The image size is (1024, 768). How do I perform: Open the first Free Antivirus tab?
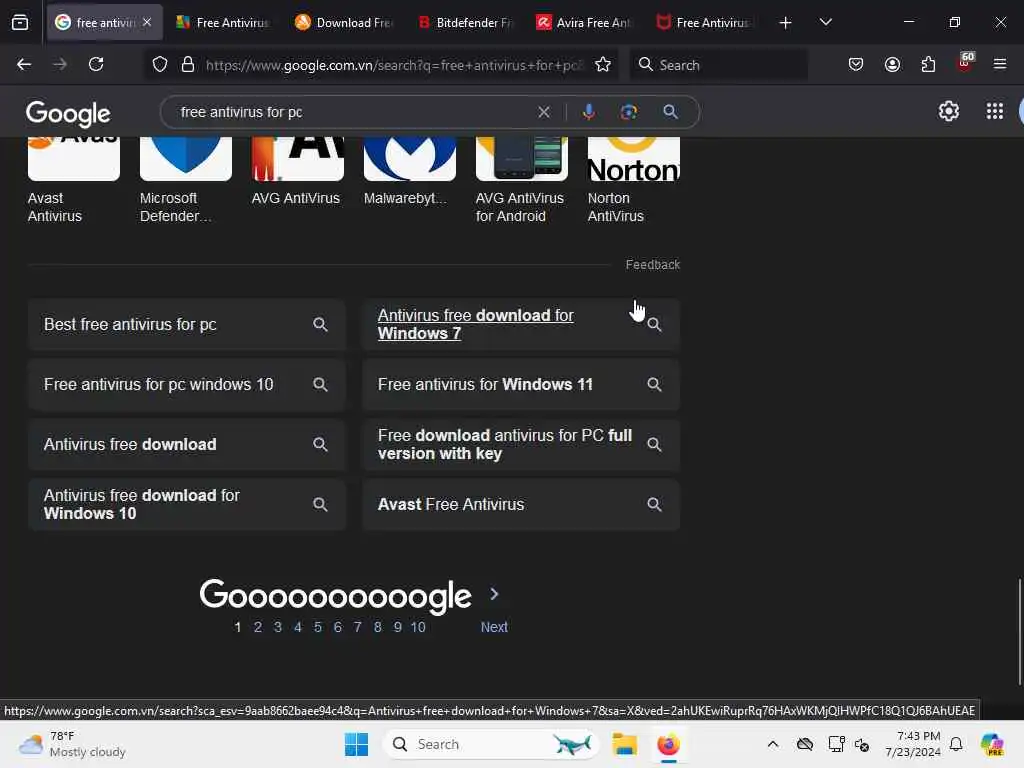[x=223, y=22]
